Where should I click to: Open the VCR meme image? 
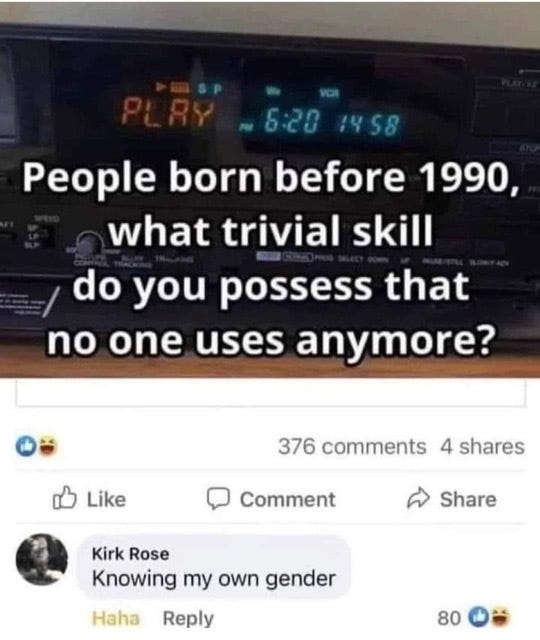(270, 189)
